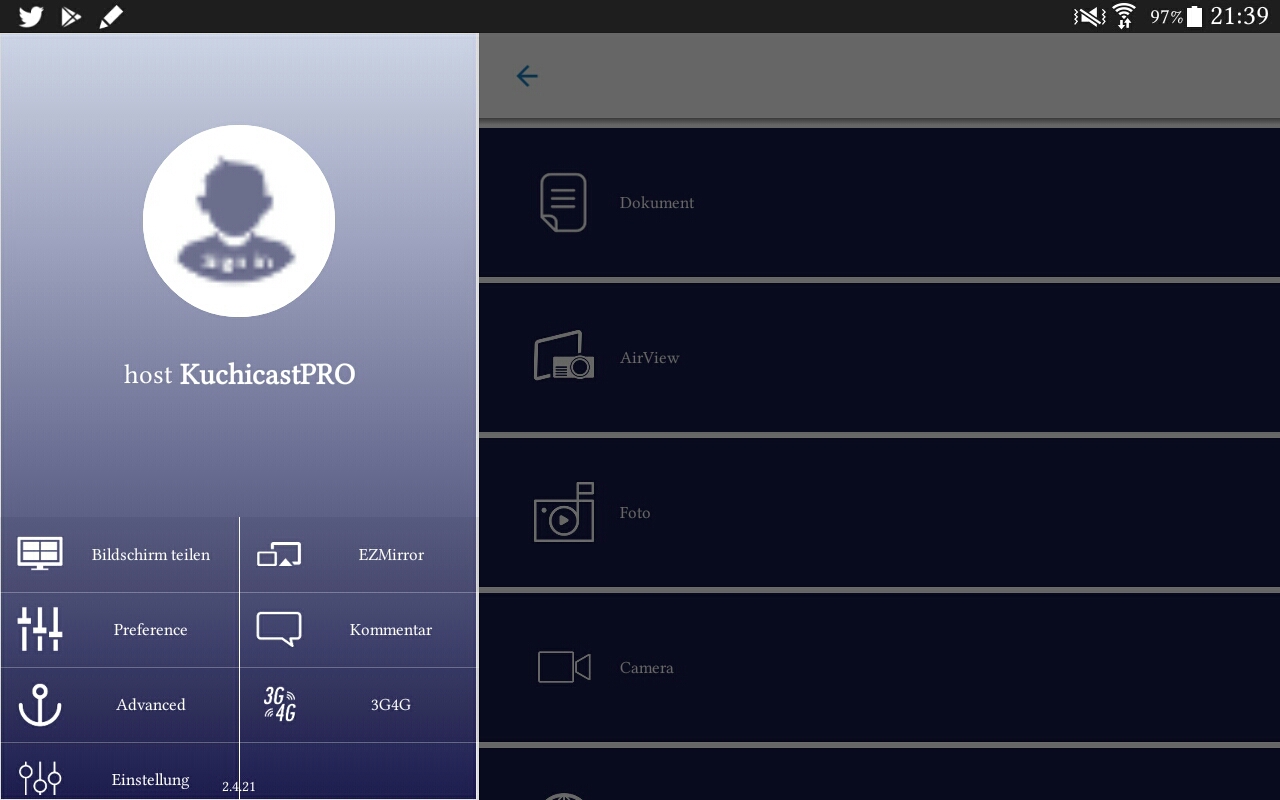1280x800 pixels.
Task: Tap the 21:39 clock
Action: click(1240, 16)
